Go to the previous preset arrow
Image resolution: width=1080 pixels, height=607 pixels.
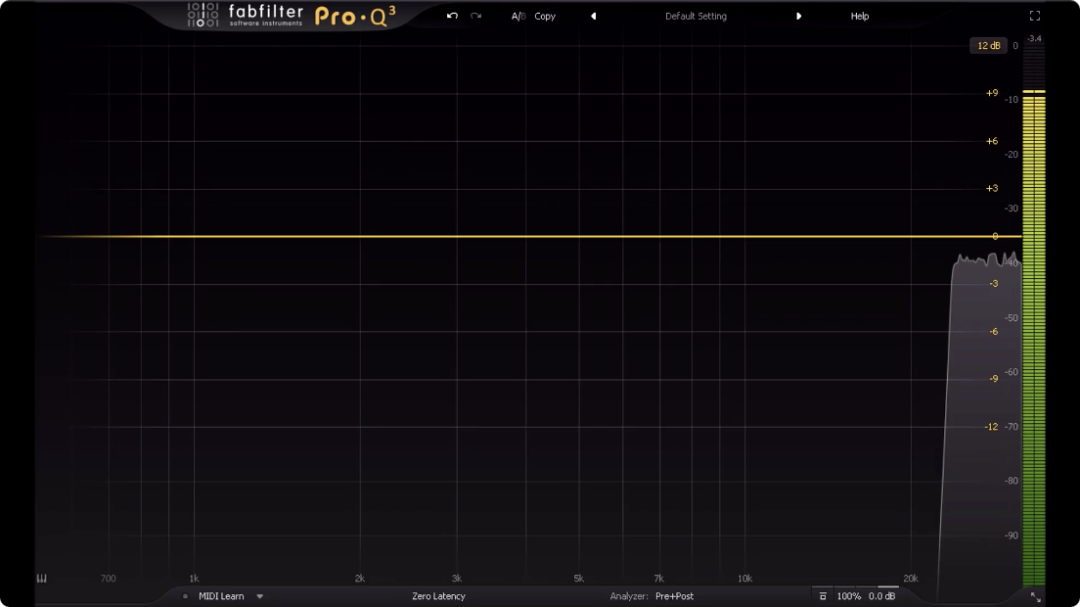[x=593, y=16]
